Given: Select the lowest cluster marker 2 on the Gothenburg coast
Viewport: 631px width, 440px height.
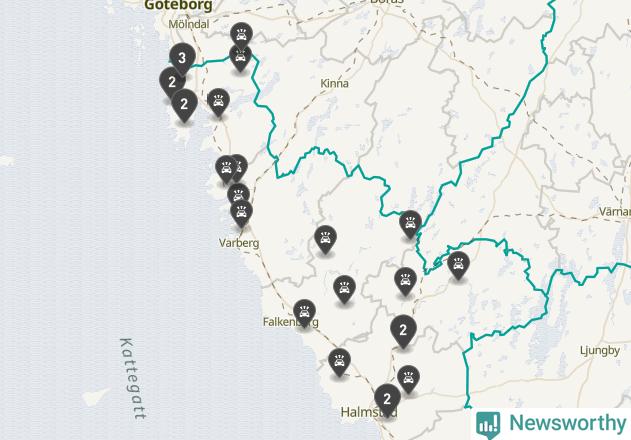Looking at the screenshot, I should [184, 104].
